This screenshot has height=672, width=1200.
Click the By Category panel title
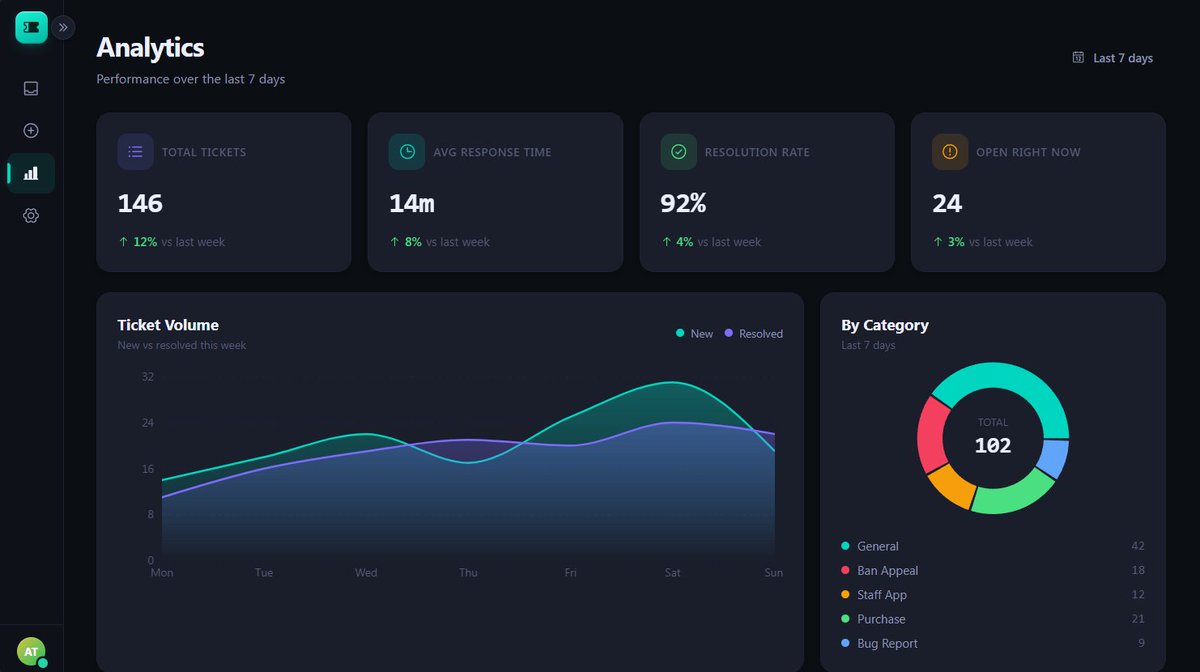[885, 325]
